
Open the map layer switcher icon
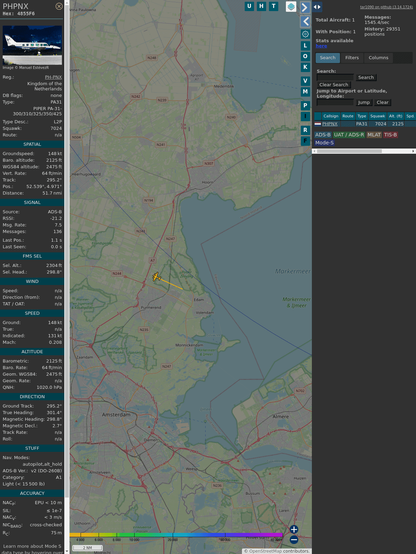291,7
